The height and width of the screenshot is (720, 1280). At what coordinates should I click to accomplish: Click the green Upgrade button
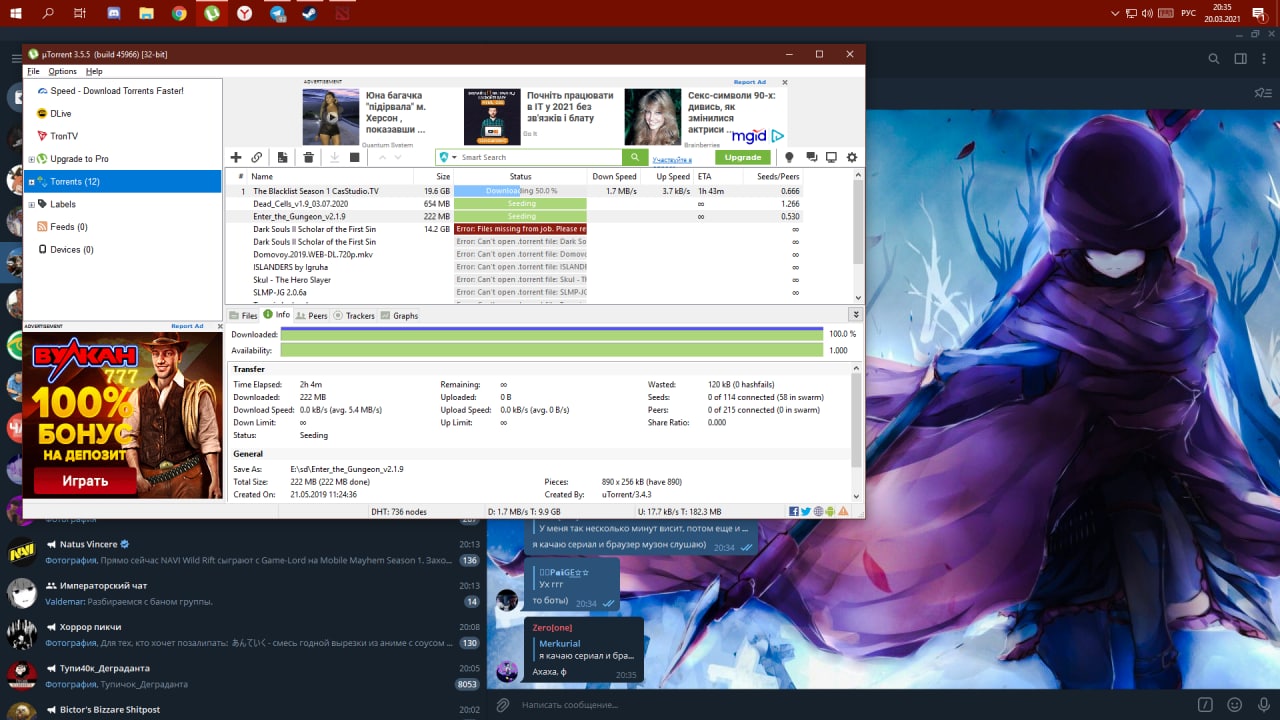(743, 157)
